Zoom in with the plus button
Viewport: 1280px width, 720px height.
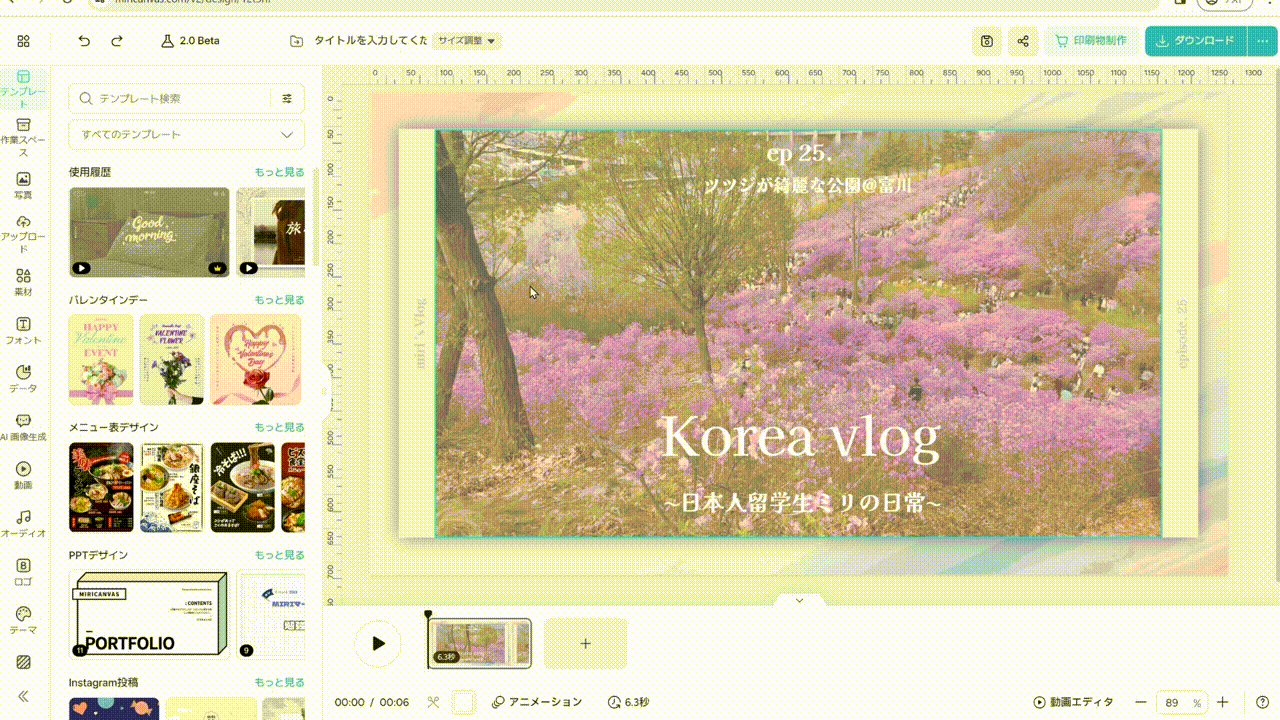tap(1222, 702)
